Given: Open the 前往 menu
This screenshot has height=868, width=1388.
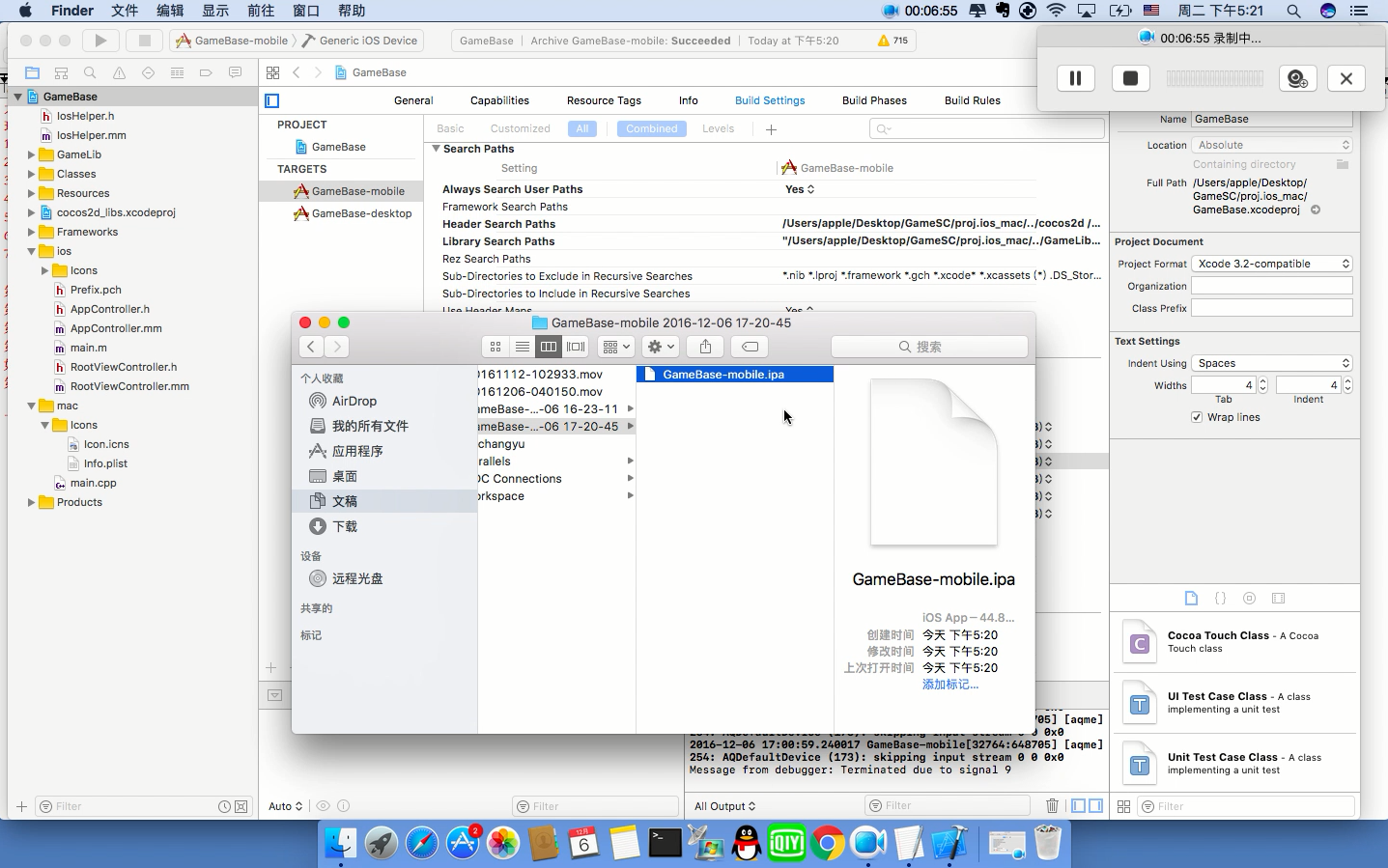Looking at the screenshot, I should (x=261, y=11).
